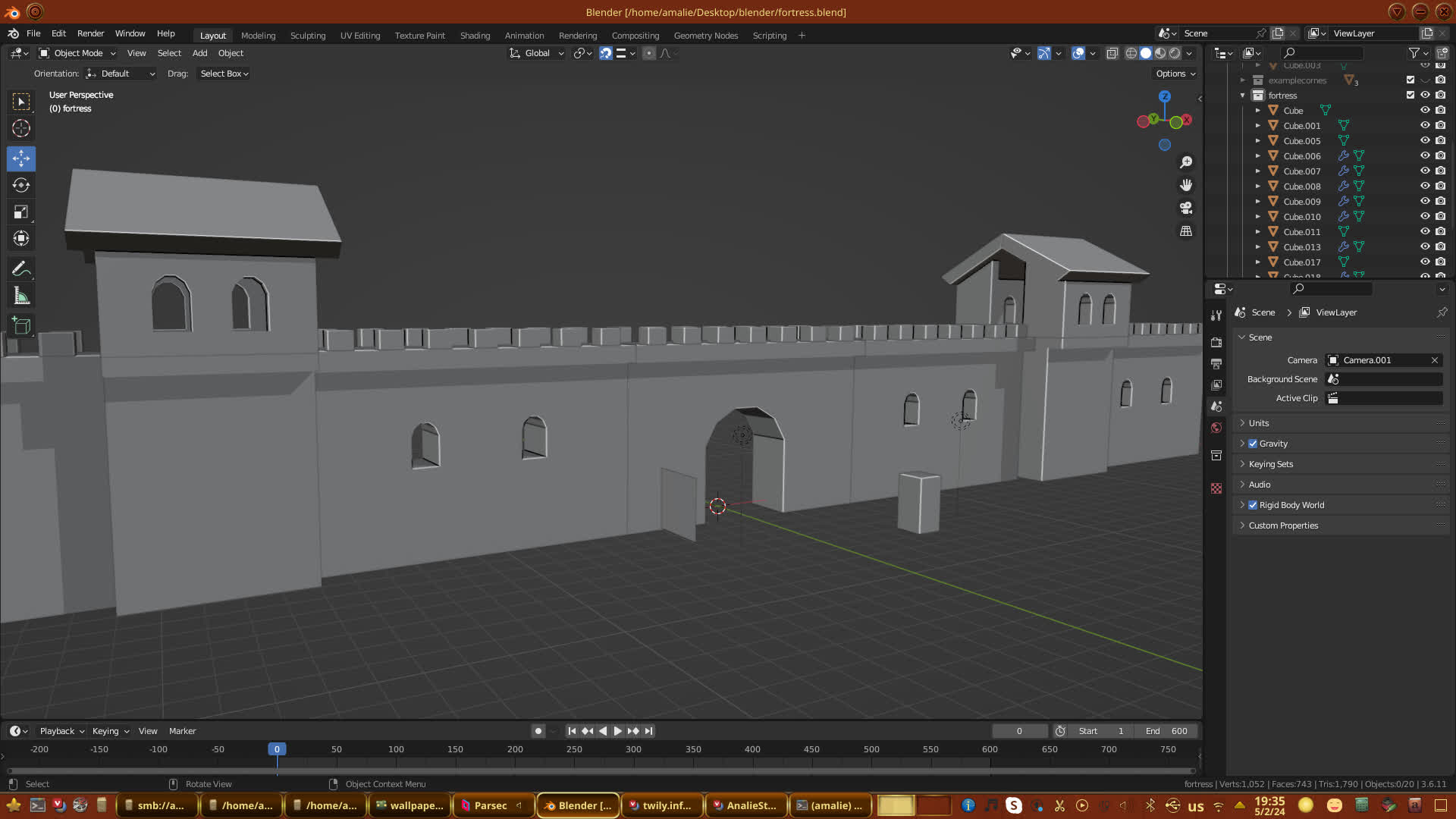Expand Cube.010 in the outliner
Image resolution: width=1456 pixels, height=819 pixels.
(x=1258, y=217)
